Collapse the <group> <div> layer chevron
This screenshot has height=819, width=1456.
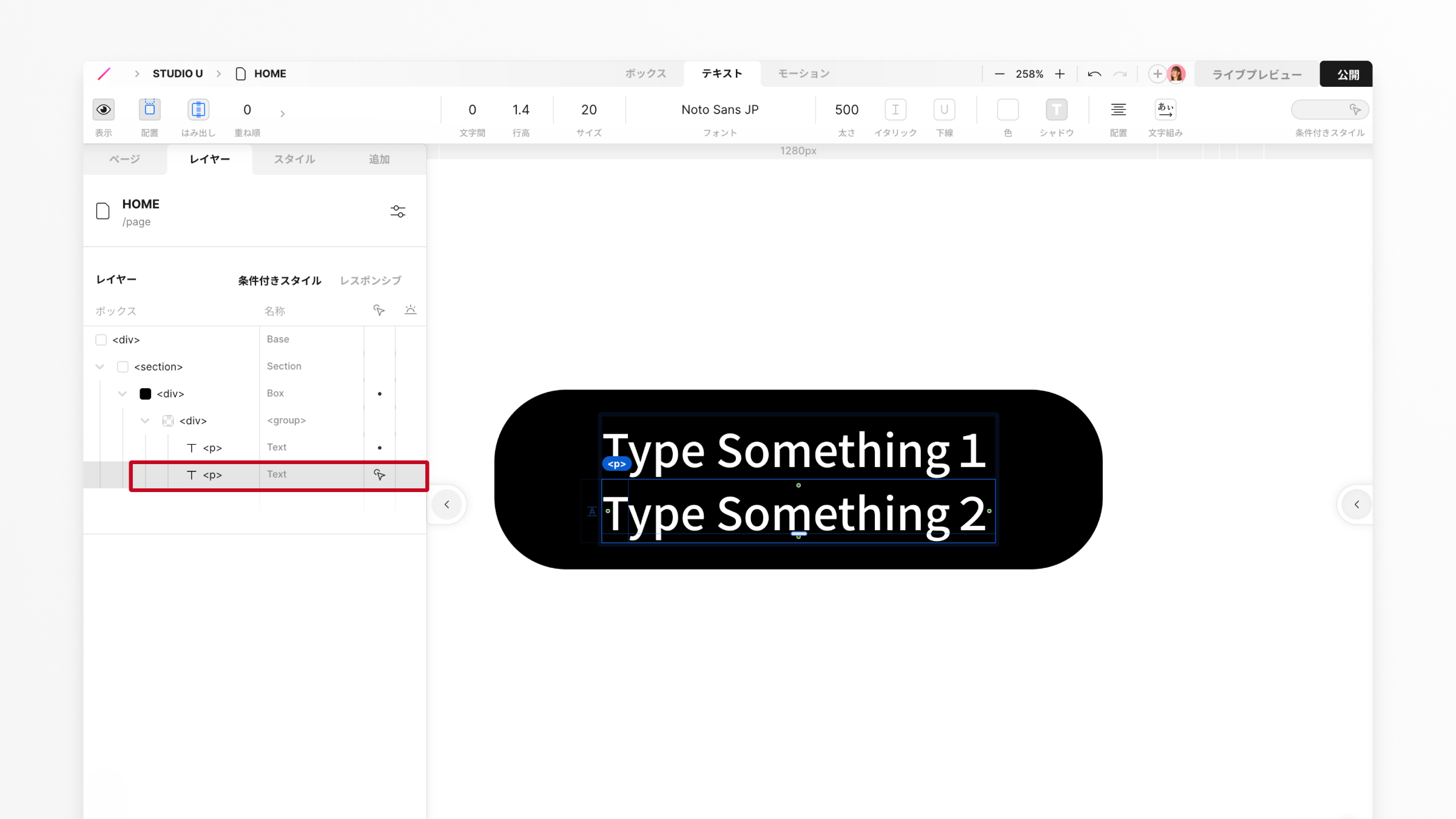tap(145, 420)
